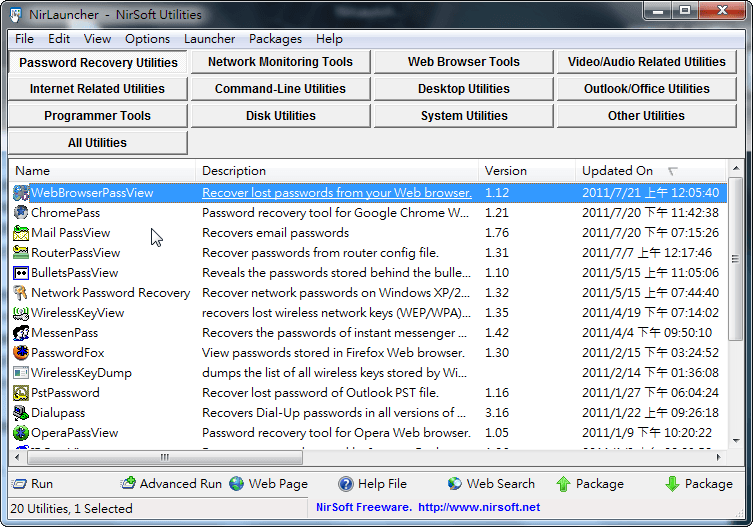Click the WirelessKeyDump icon
The height and width of the screenshot is (527, 753).
[21, 373]
